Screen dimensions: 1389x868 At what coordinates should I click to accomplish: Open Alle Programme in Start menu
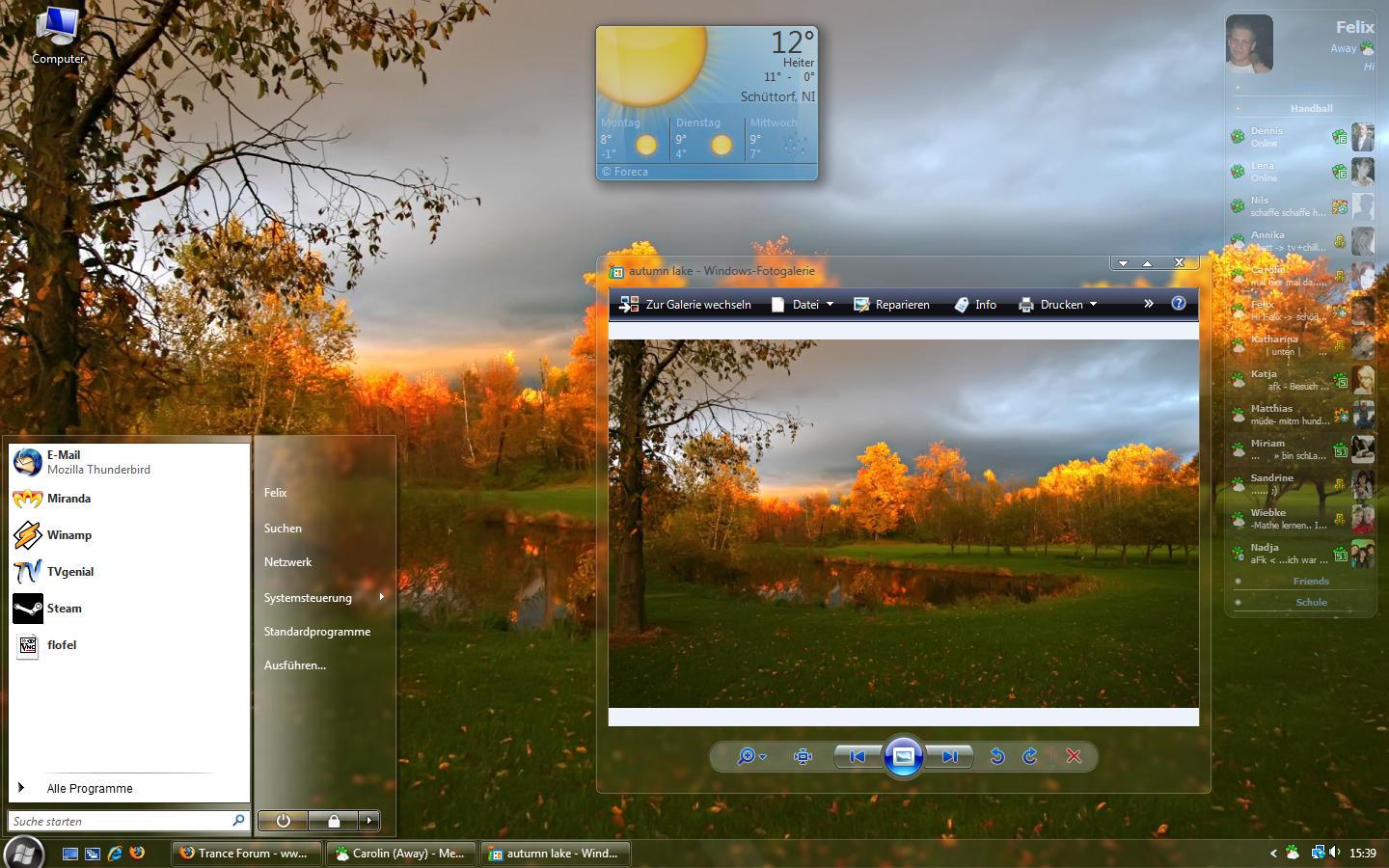[x=89, y=788]
